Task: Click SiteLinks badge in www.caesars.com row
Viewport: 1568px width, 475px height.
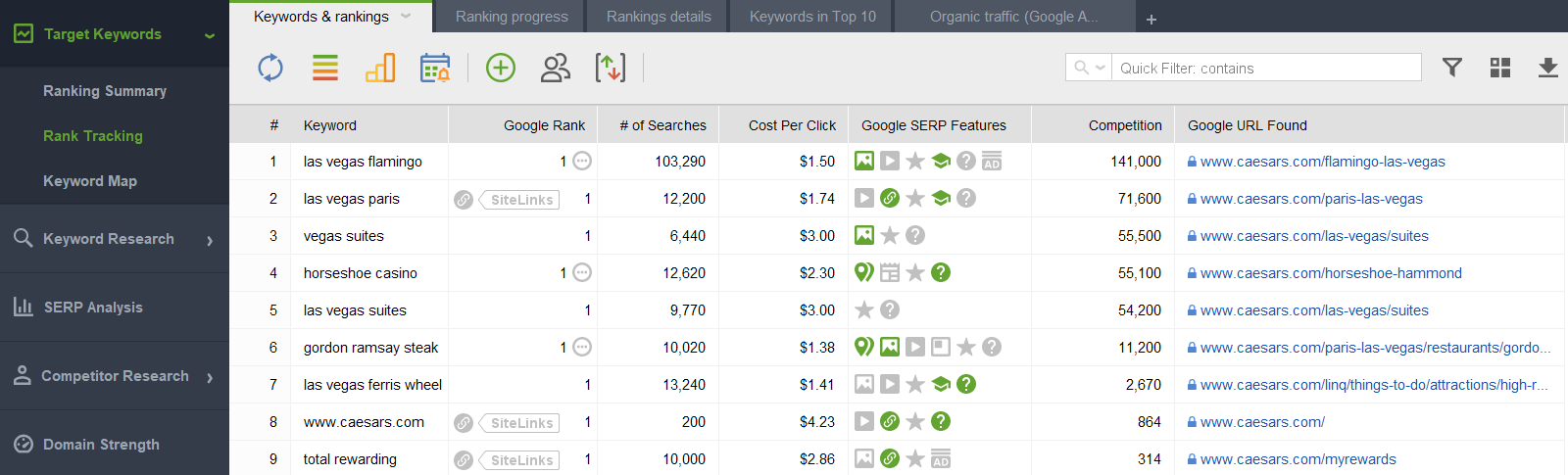Action: (520, 422)
